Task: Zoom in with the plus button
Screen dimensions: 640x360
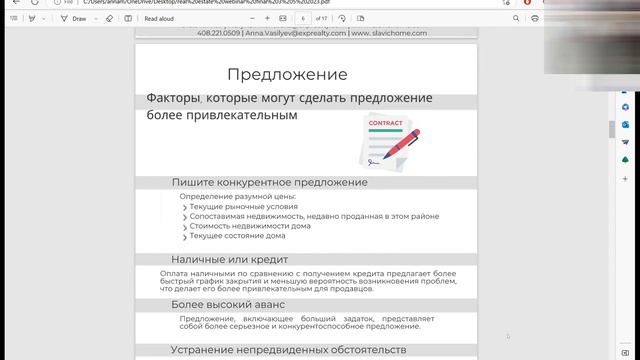Action: (267, 18)
